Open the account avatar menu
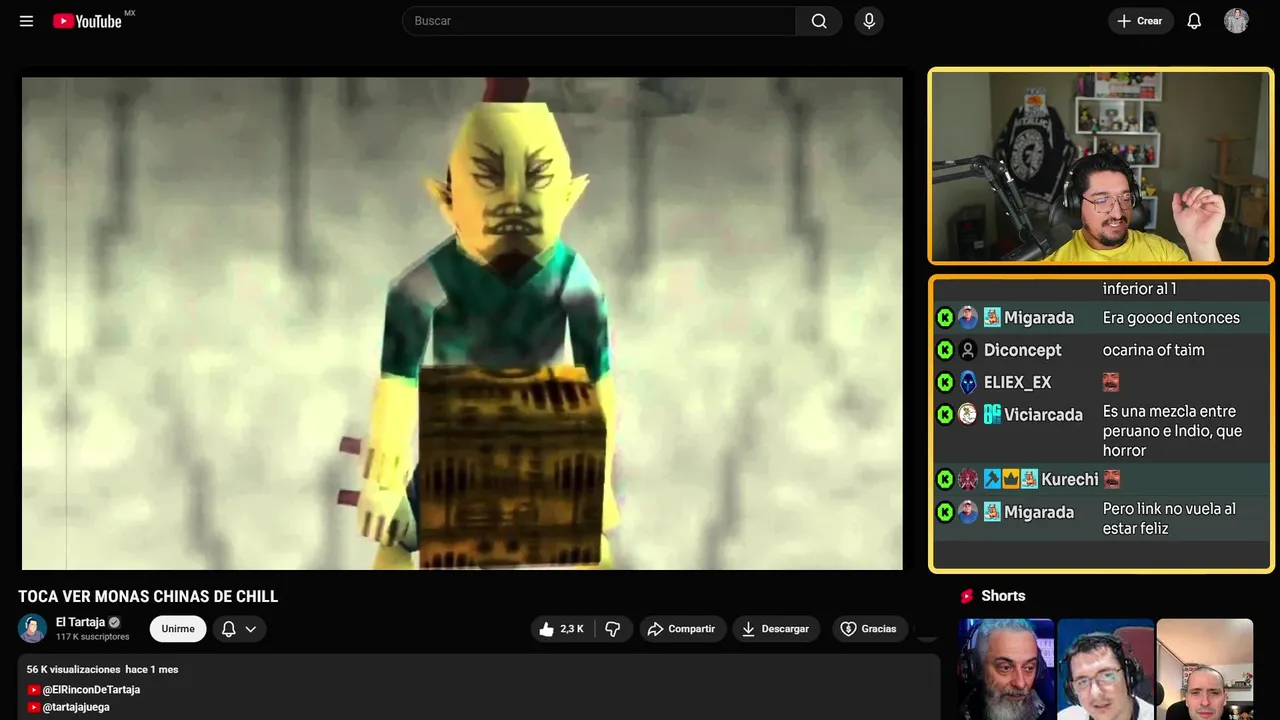 [x=1236, y=21]
